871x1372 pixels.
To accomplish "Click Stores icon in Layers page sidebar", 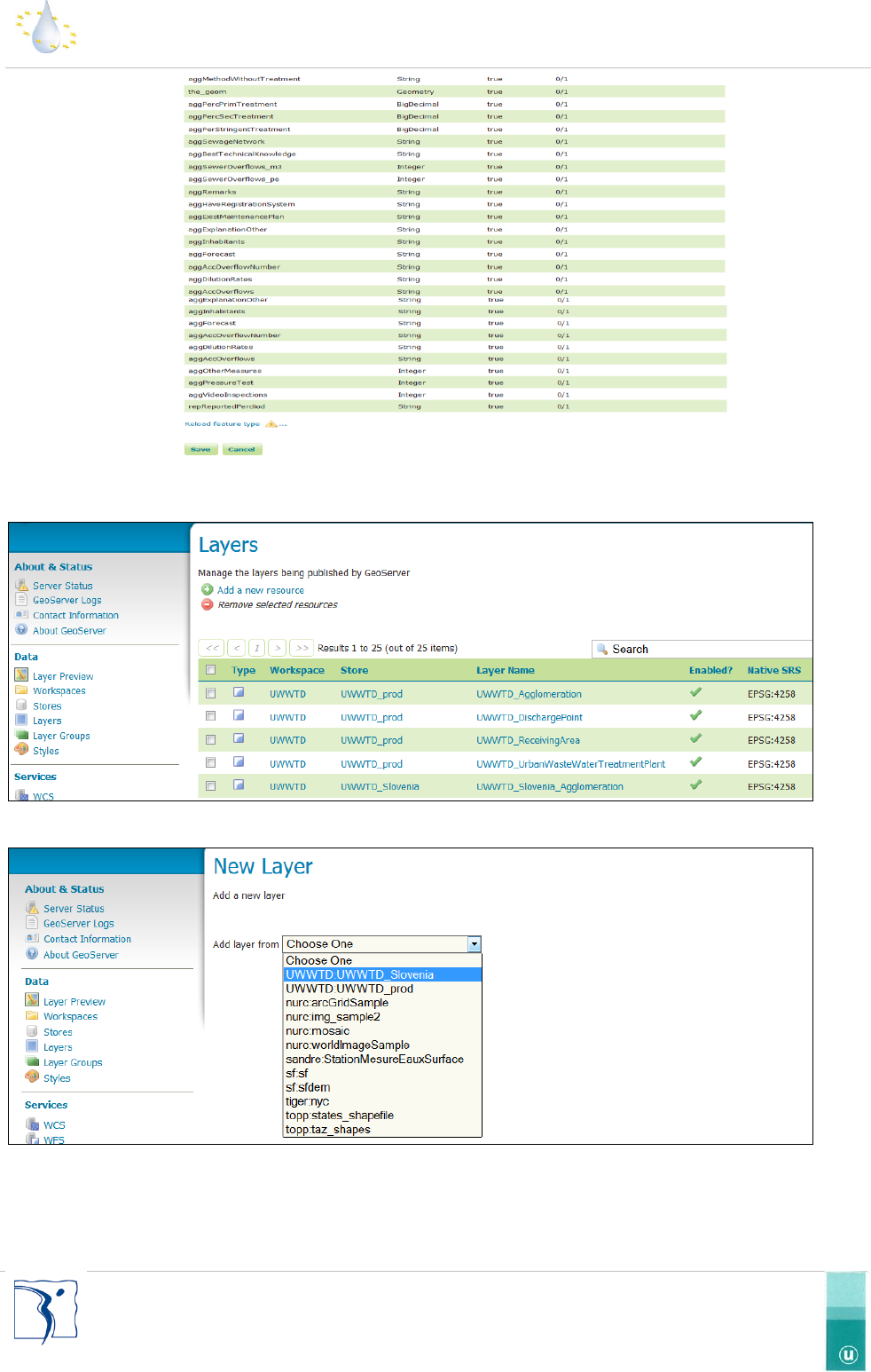I will tap(21, 705).
